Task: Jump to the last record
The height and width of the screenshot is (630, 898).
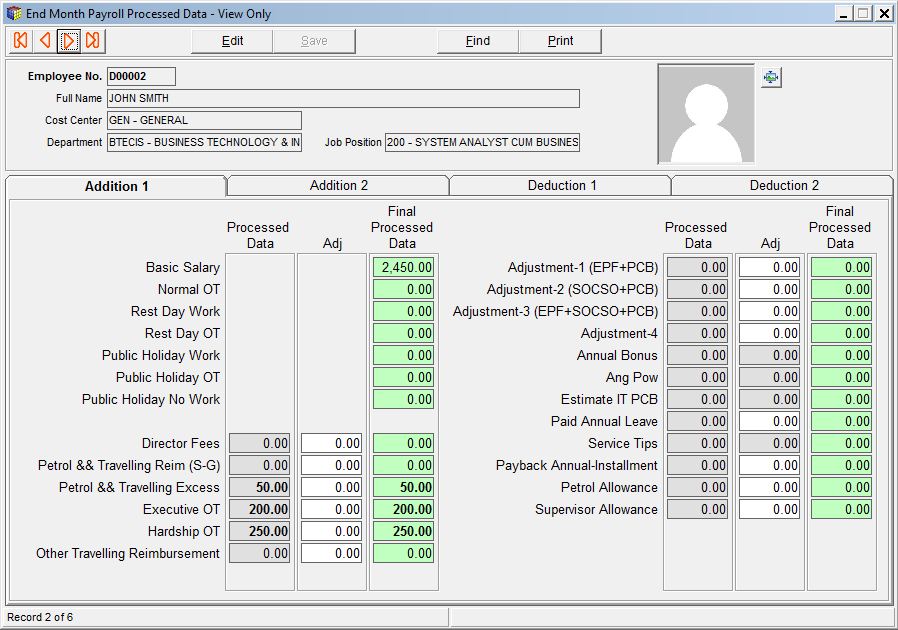Action: coord(93,41)
